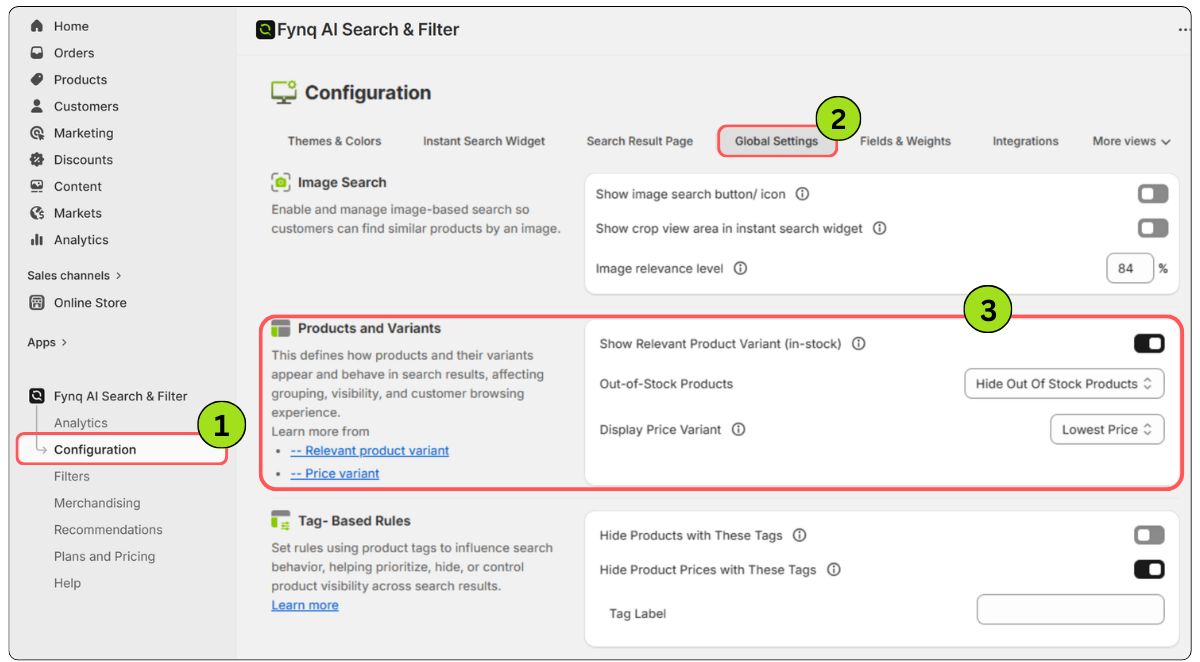The width and height of the screenshot is (1200, 662).
Task: Disable Hide Product Prices with These Tags switch
Action: (x=1149, y=569)
